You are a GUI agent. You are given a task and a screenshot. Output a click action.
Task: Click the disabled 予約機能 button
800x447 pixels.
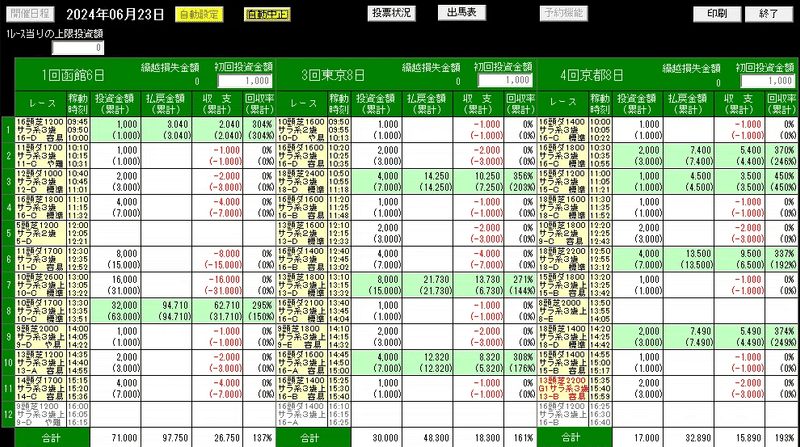click(x=563, y=13)
